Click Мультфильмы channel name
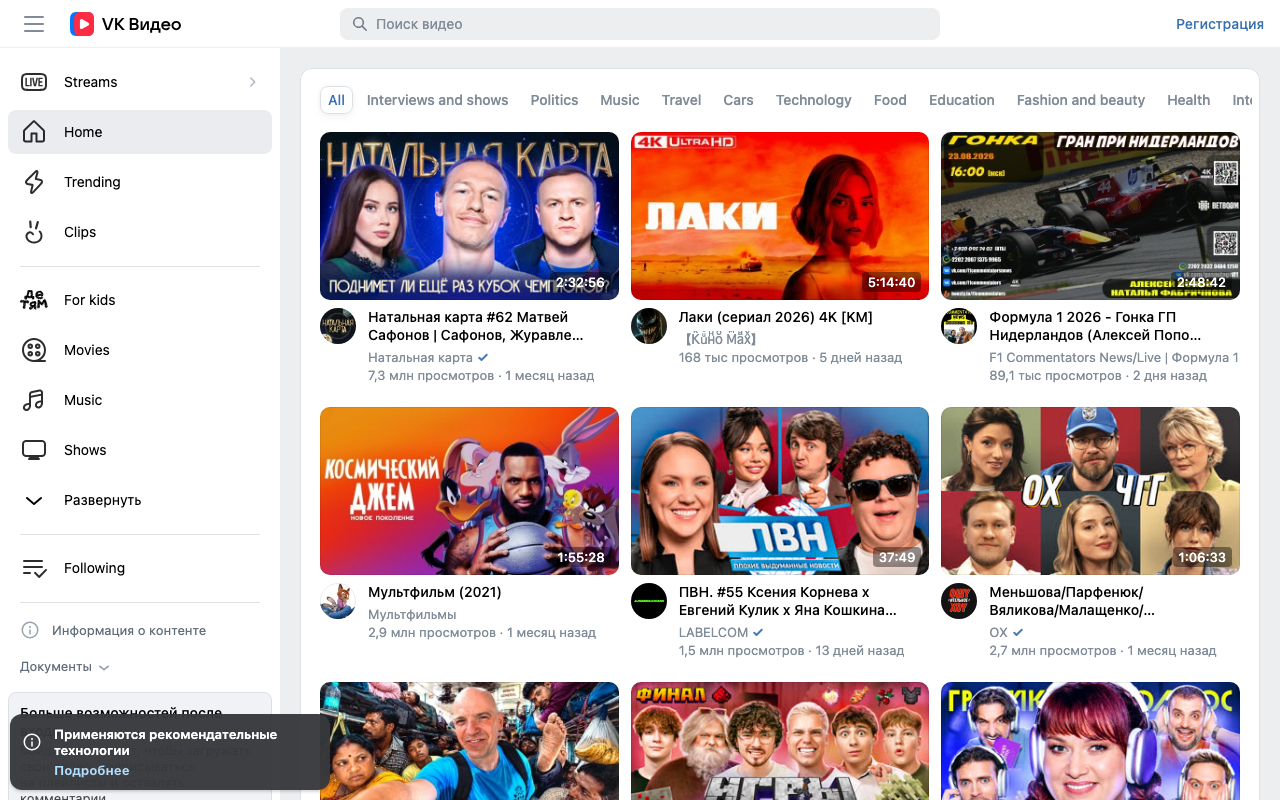The height and width of the screenshot is (800, 1280). point(412,614)
